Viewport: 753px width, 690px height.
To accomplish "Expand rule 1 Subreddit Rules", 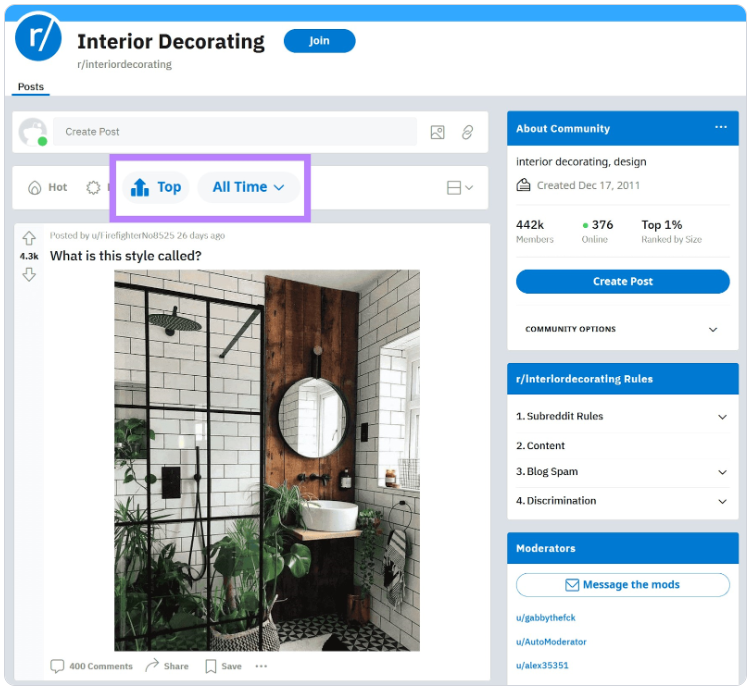I will click(x=622, y=416).
